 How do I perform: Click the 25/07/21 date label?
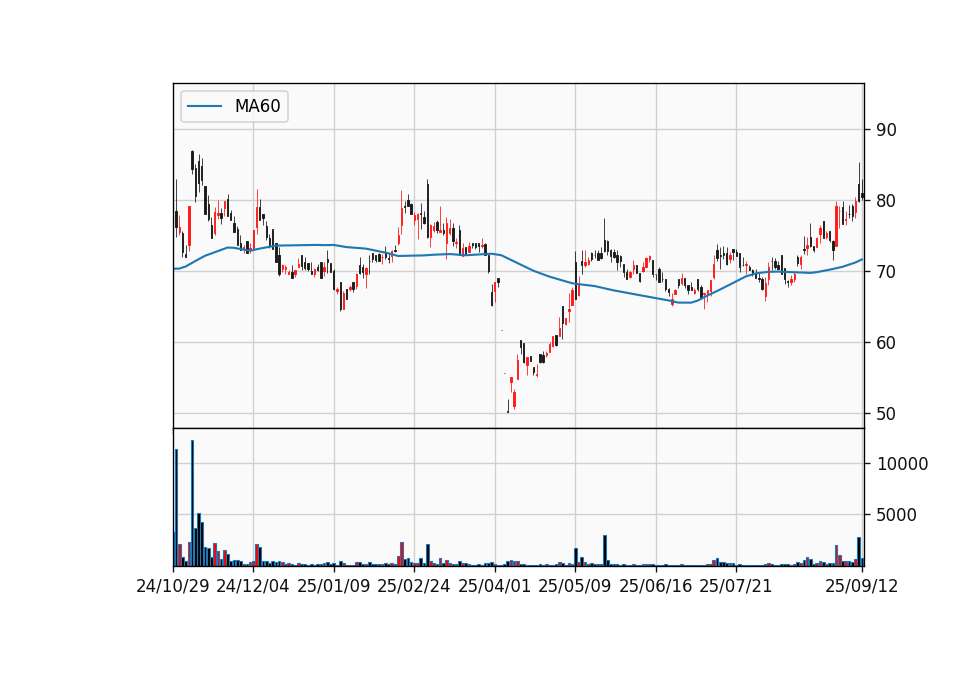(x=736, y=586)
